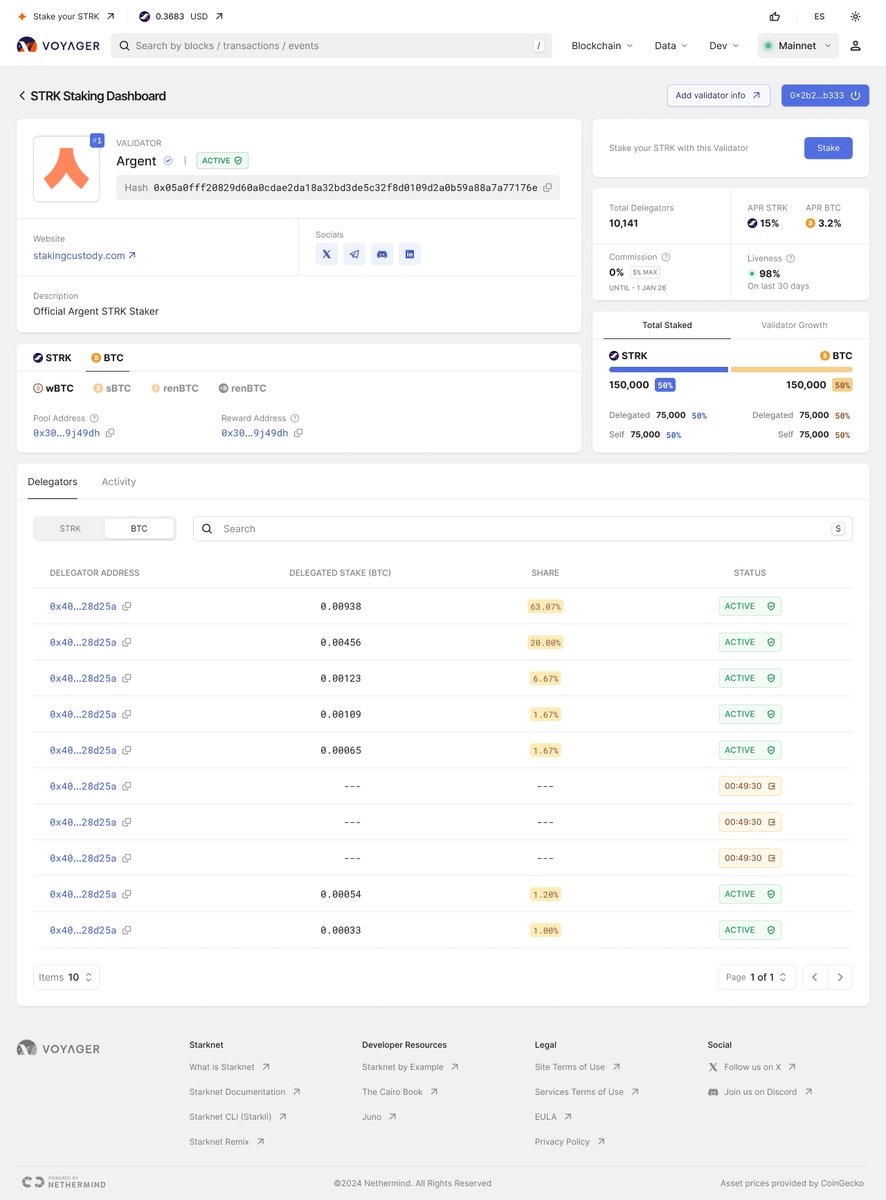The image size is (886, 1200).
Task: Select the sBTC token option
Action: [x=112, y=388]
